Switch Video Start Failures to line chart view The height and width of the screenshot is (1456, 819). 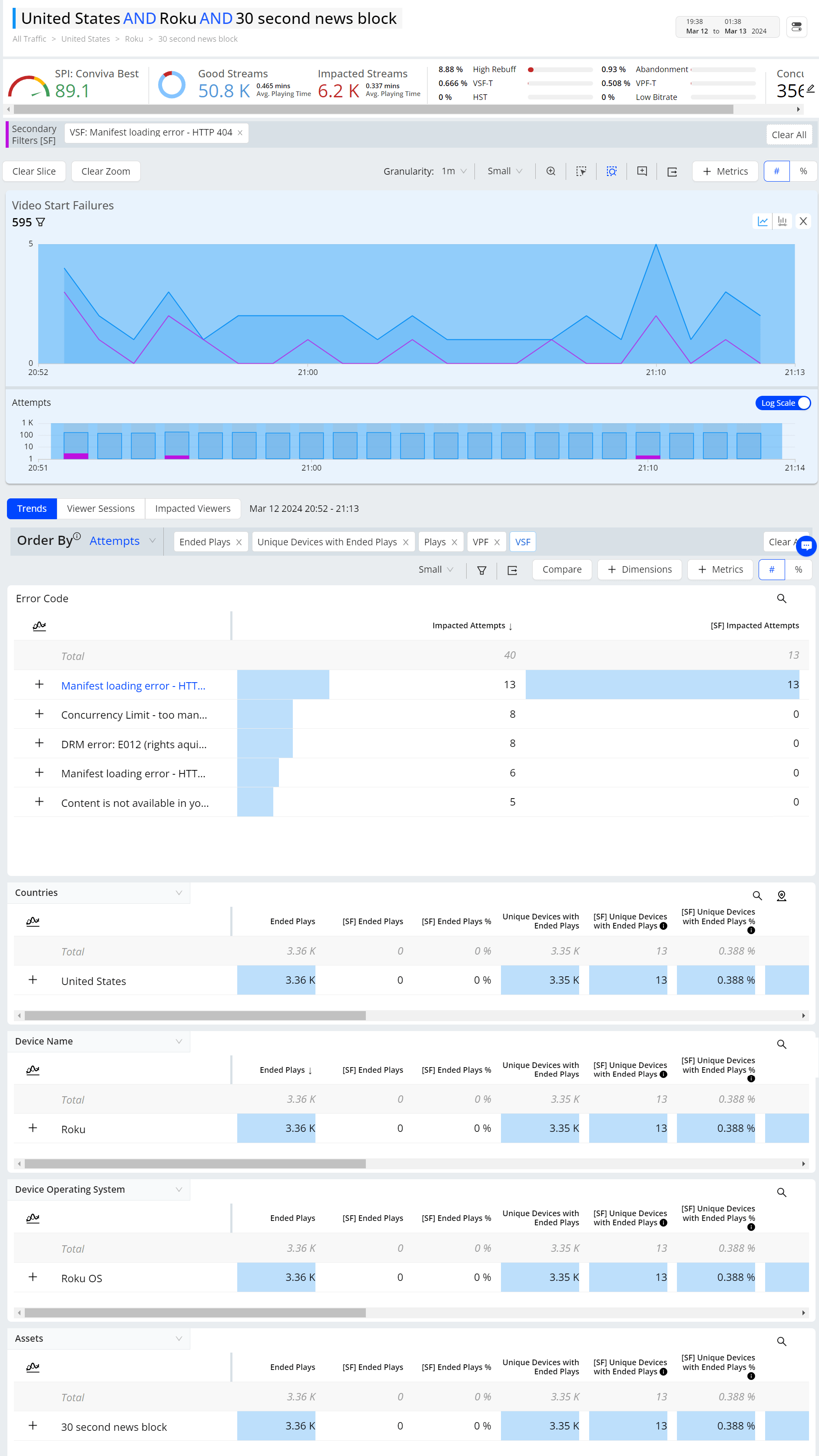(763, 221)
